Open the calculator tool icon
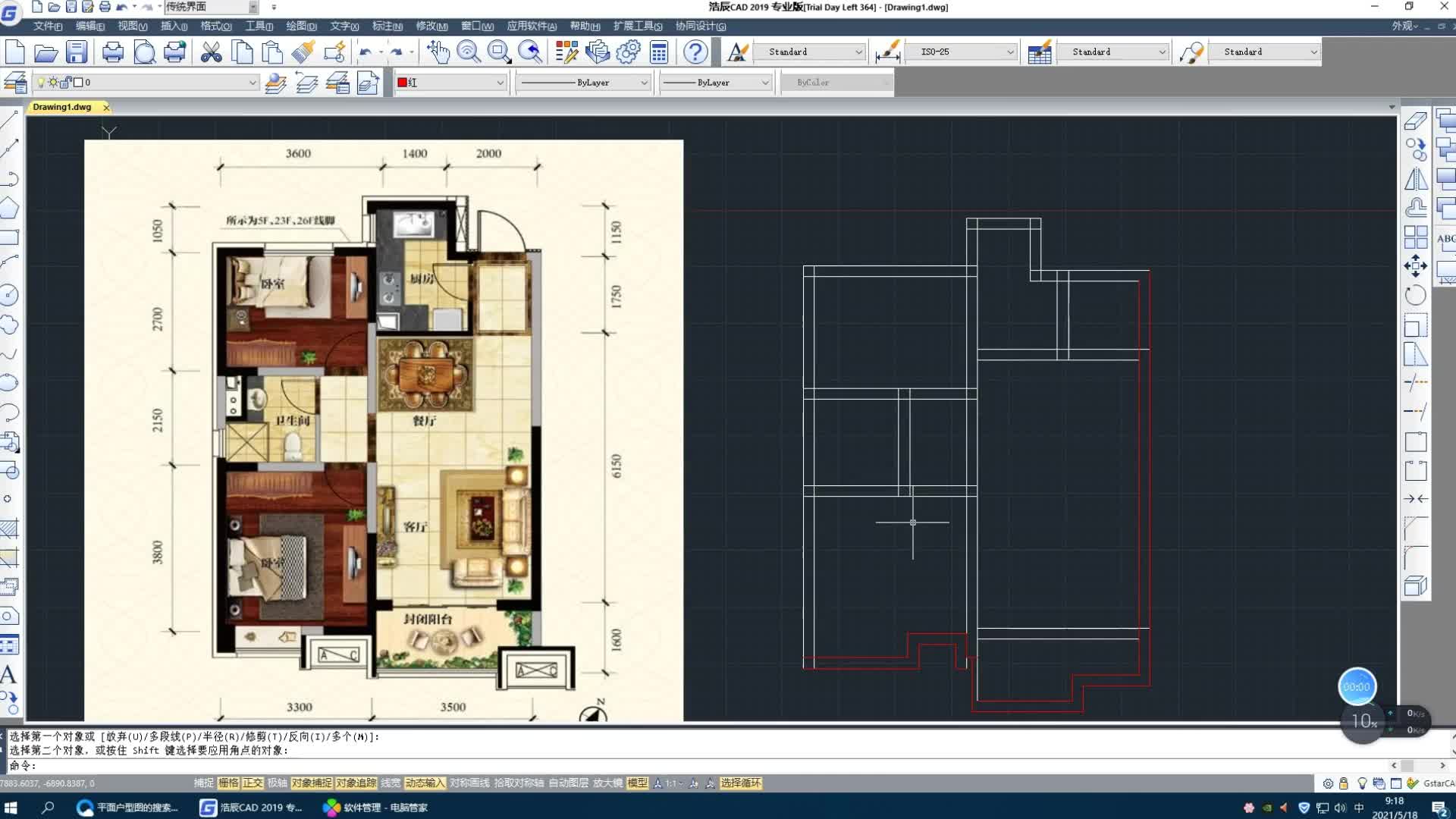 659,52
